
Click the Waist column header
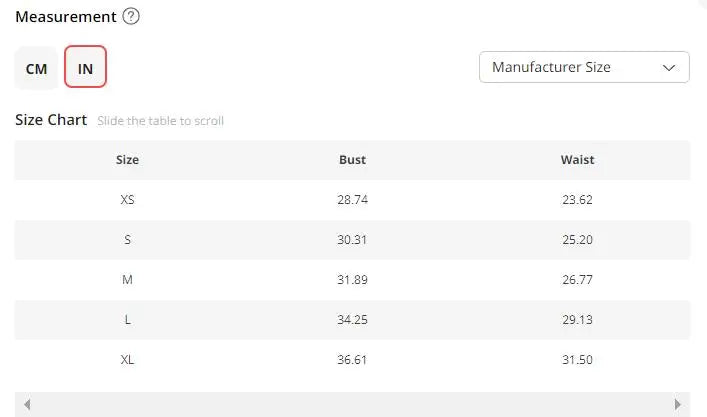click(577, 160)
